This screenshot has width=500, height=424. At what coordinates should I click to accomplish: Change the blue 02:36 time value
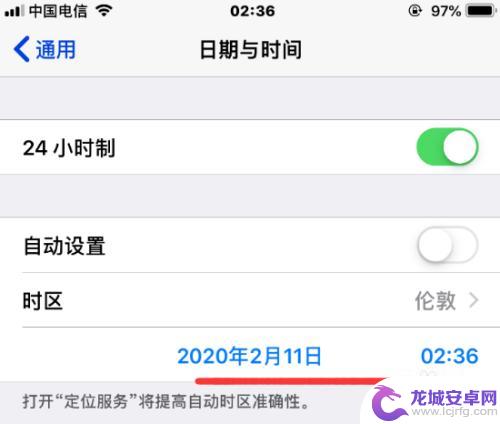[x=449, y=356]
